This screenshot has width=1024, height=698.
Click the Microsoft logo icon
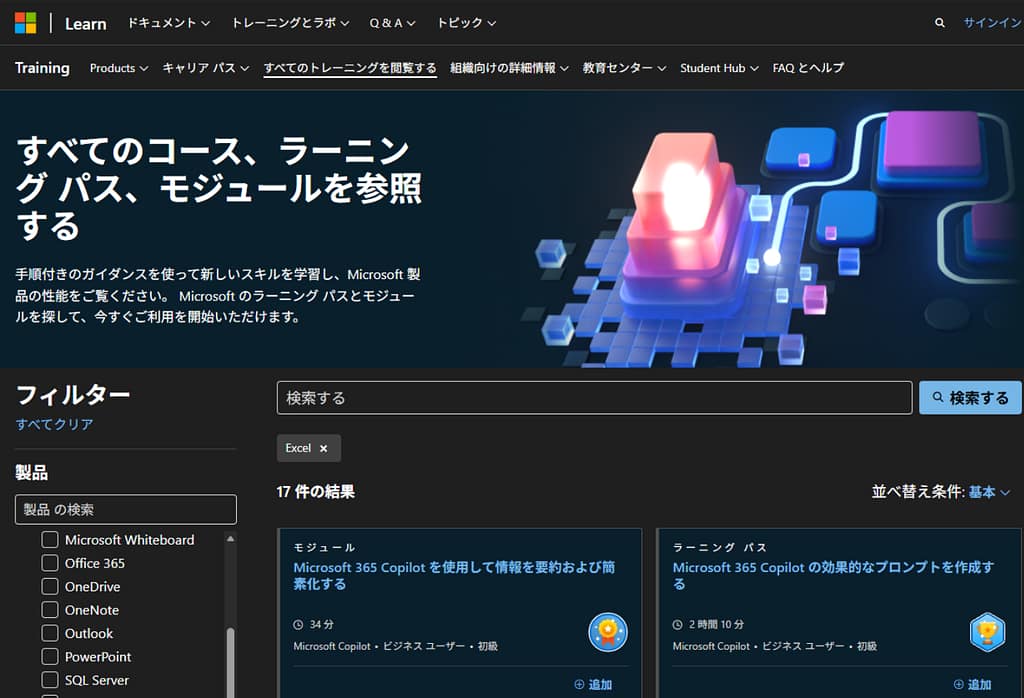pyautogui.click(x=26, y=23)
